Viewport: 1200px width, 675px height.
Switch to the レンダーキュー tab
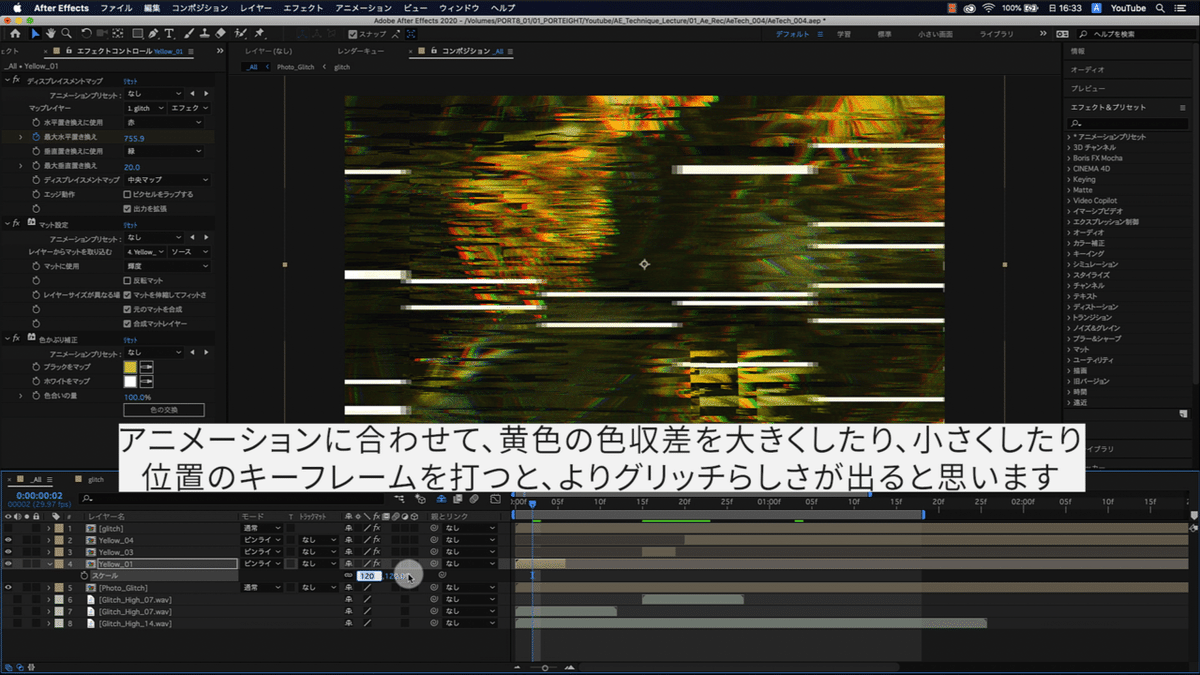[360, 51]
